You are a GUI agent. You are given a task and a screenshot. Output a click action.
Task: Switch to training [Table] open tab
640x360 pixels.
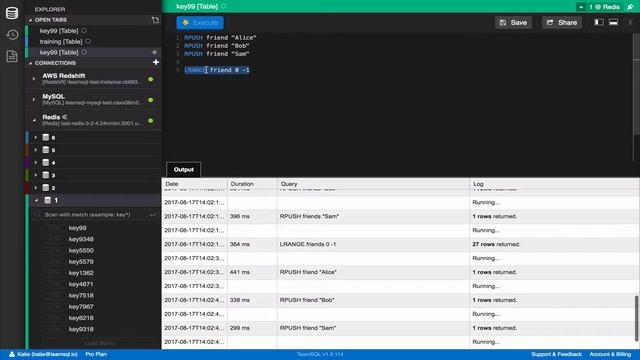(61, 42)
